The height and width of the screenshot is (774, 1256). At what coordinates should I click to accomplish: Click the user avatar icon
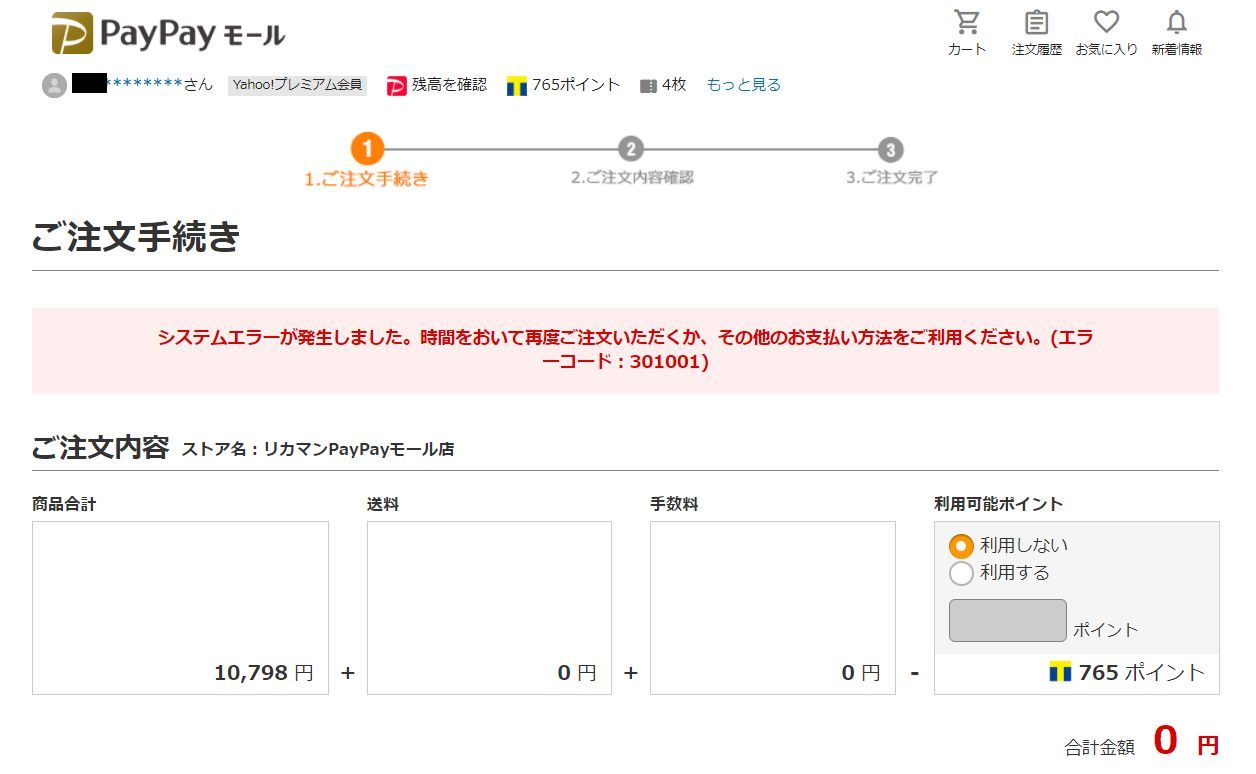pos(54,85)
